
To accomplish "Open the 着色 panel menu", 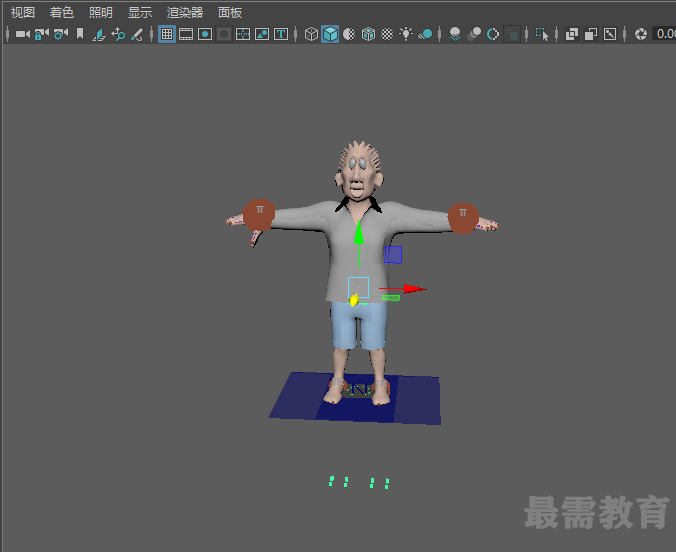I will pos(62,13).
